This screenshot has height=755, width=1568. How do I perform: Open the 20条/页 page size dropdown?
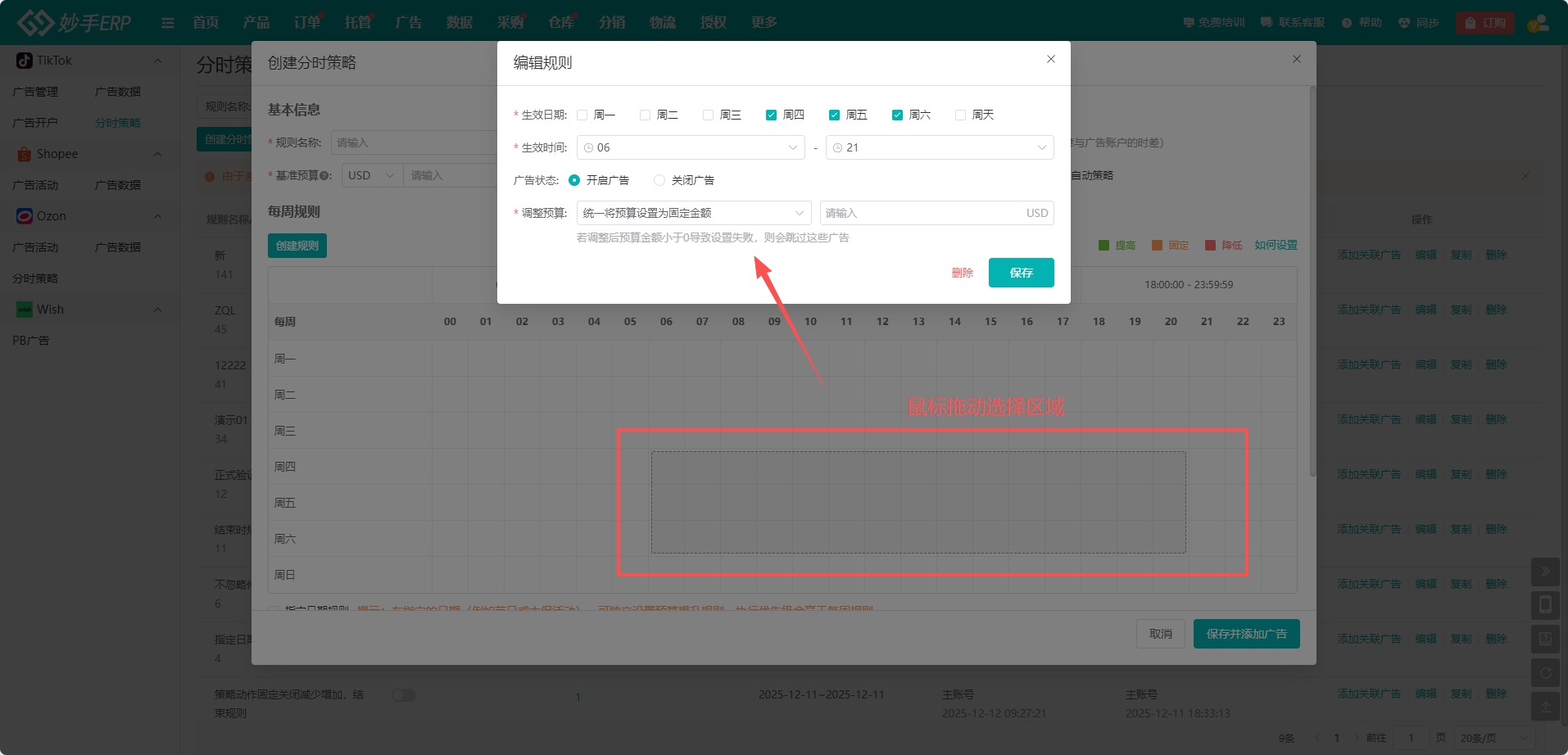coord(1494,738)
